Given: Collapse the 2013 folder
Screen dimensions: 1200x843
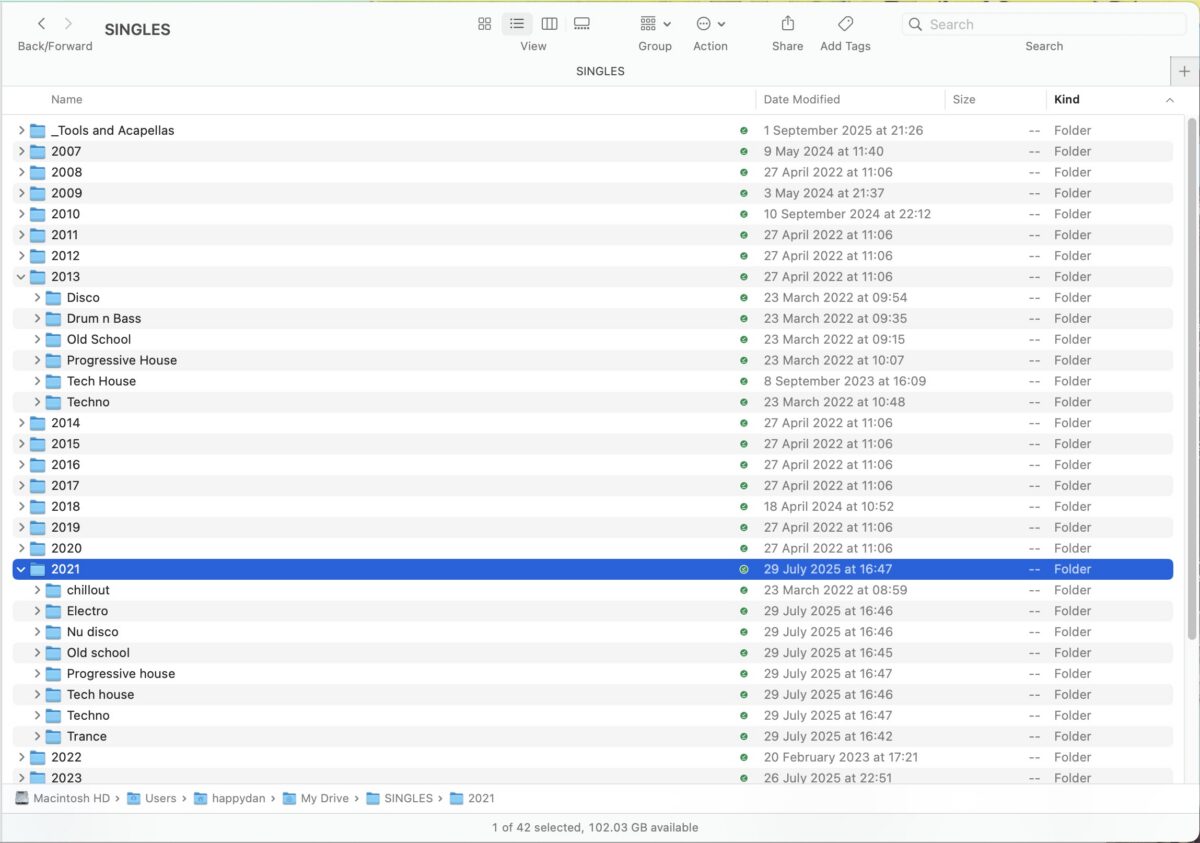Looking at the screenshot, I should [21, 276].
